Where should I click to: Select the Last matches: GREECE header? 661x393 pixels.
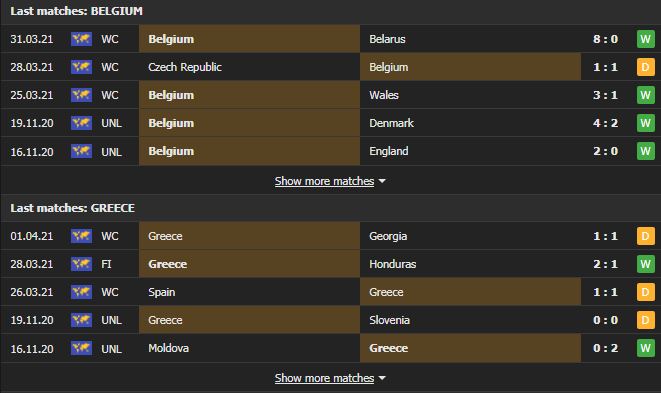tap(73, 208)
